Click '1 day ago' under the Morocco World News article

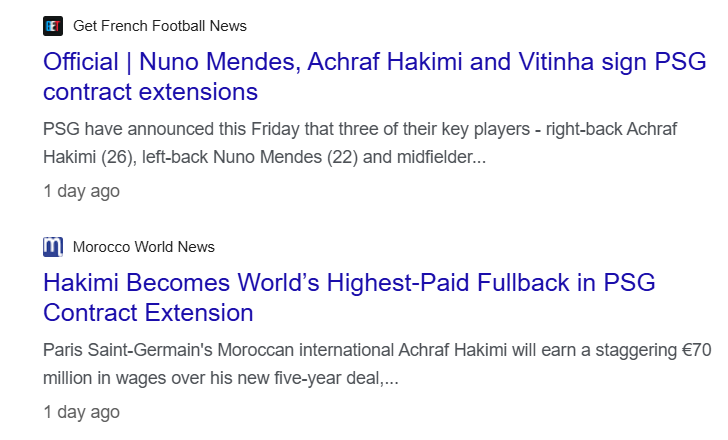pyautogui.click(x=82, y=412)
